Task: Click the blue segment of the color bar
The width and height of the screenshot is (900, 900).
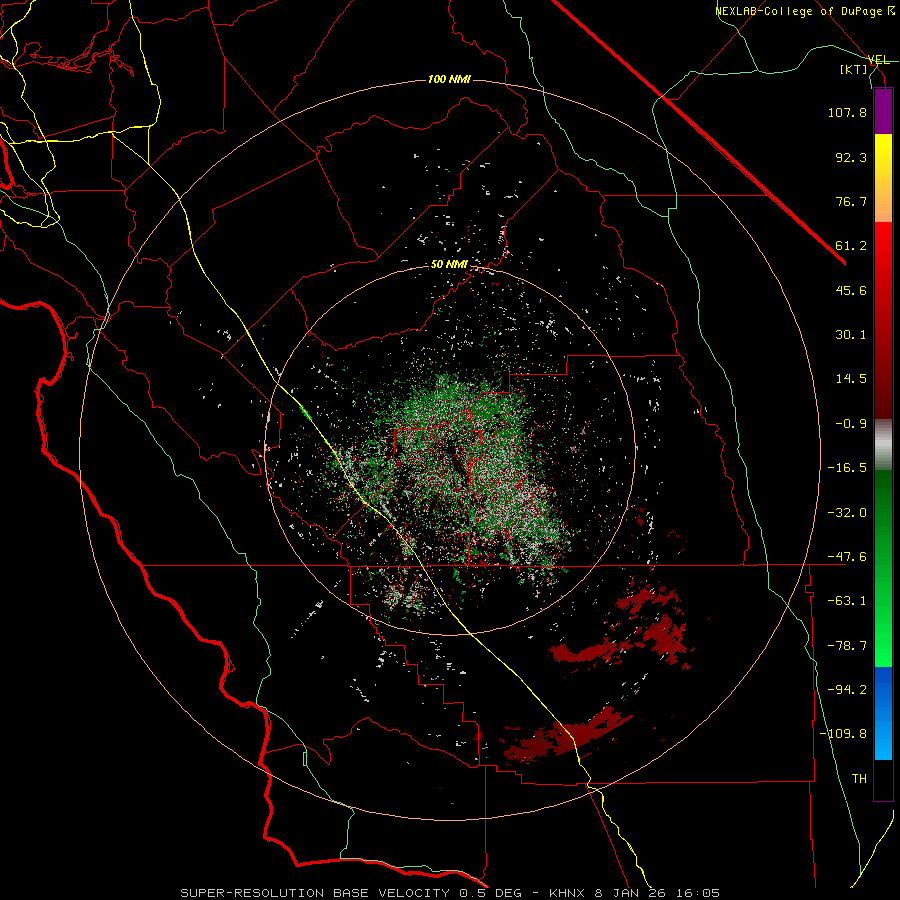Action: pos(883,713)
